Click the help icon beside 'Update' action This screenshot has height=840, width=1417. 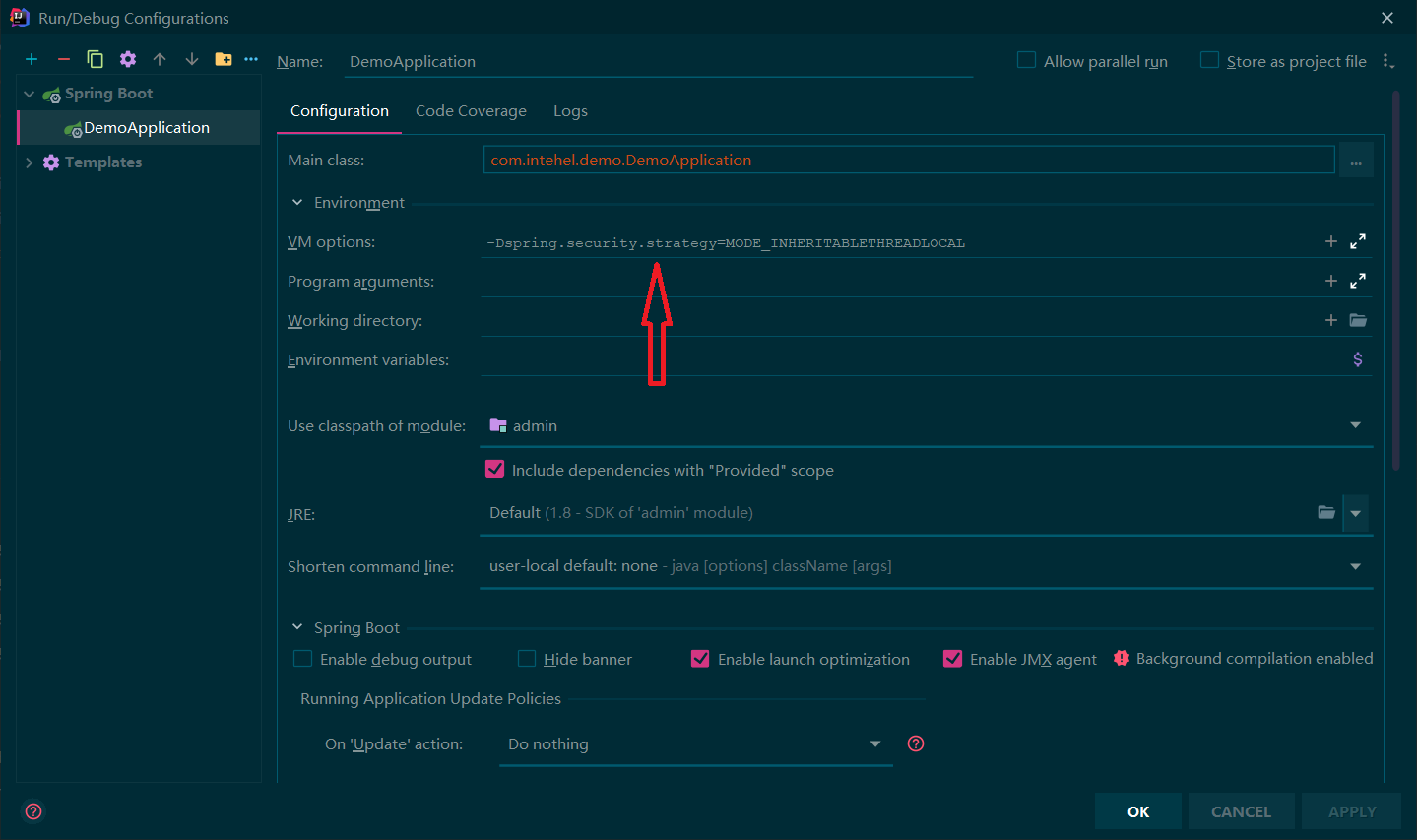[x=916, y=743]
